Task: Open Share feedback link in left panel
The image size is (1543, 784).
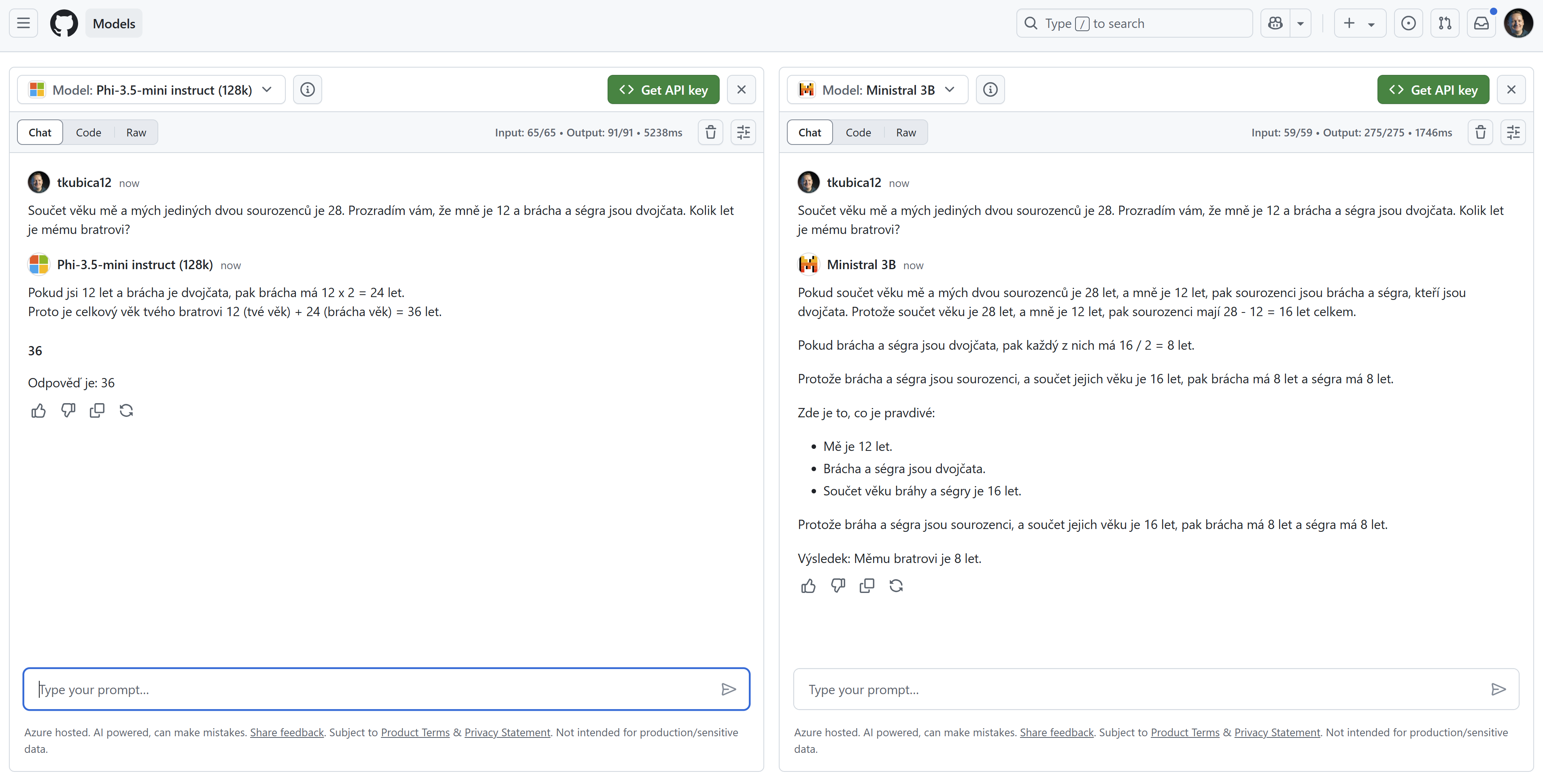Action: coord(287,733)
